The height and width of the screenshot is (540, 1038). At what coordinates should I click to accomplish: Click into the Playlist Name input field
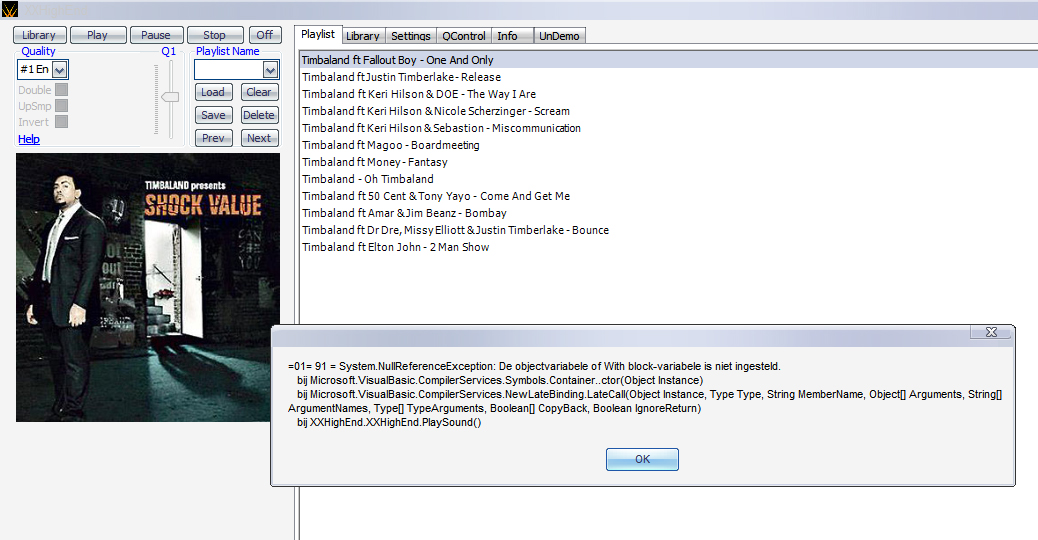tap(228, 69)
